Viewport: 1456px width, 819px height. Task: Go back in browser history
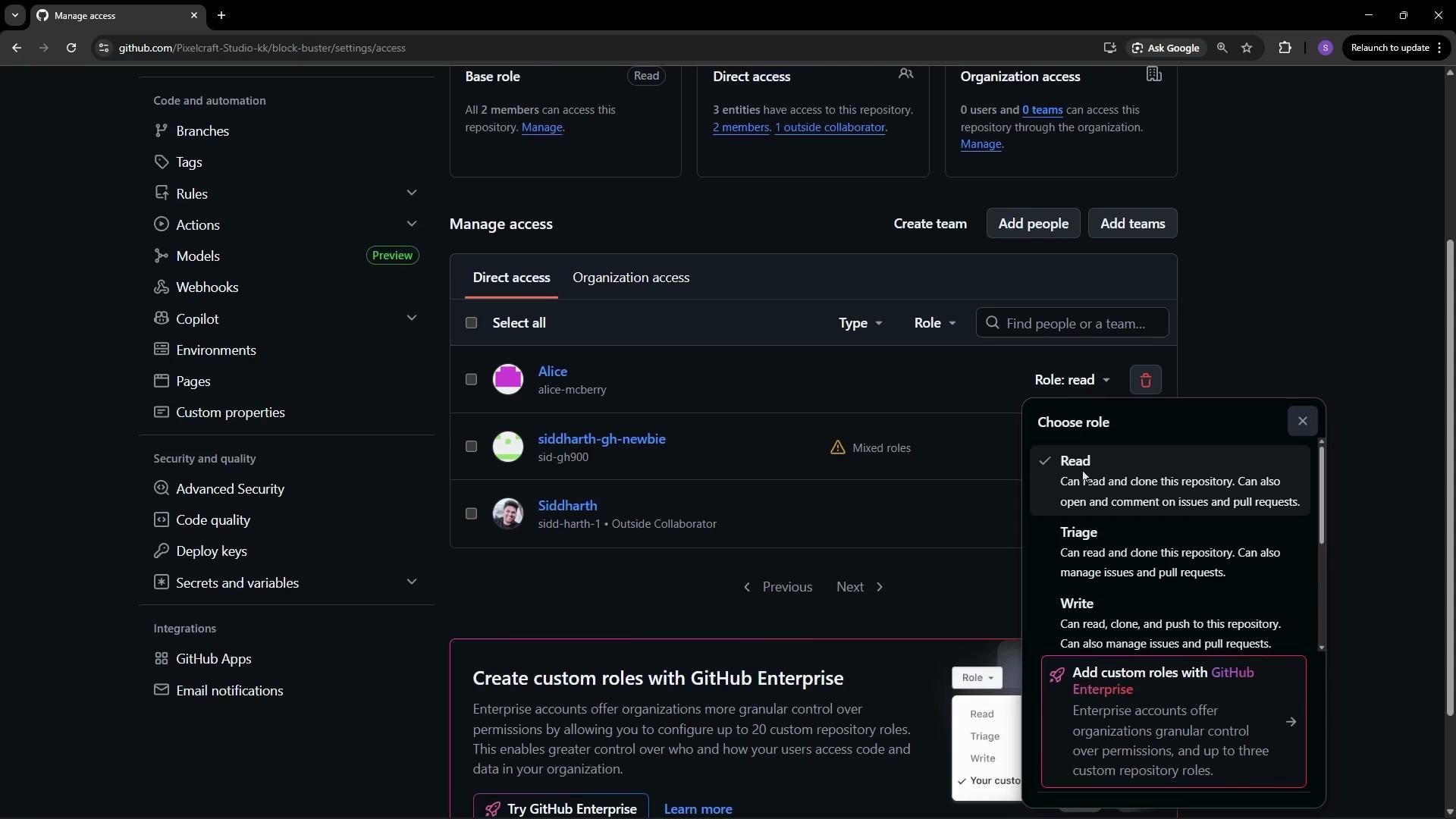coord(17,48)
